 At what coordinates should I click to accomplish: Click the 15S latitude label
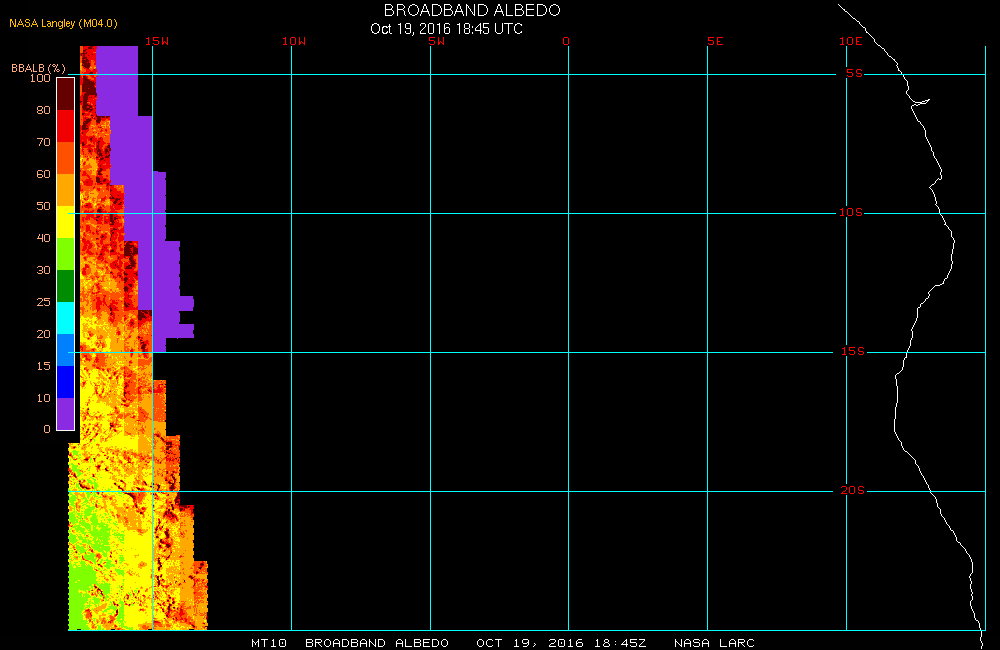pos(853,351)
